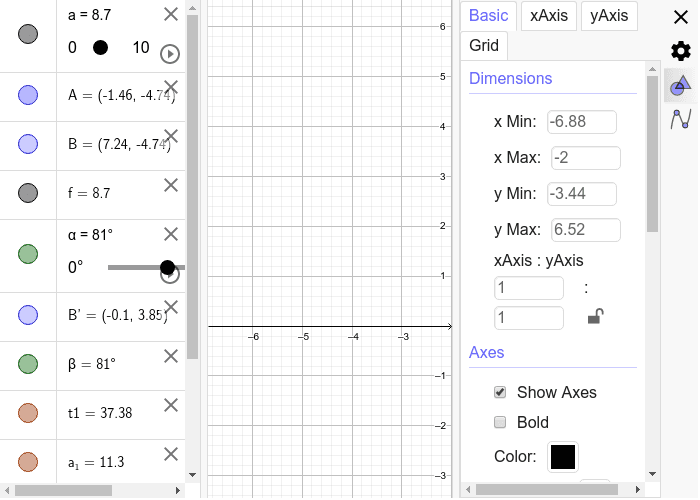
Task: Check the Bold axes option
Action: pos(501,422)
